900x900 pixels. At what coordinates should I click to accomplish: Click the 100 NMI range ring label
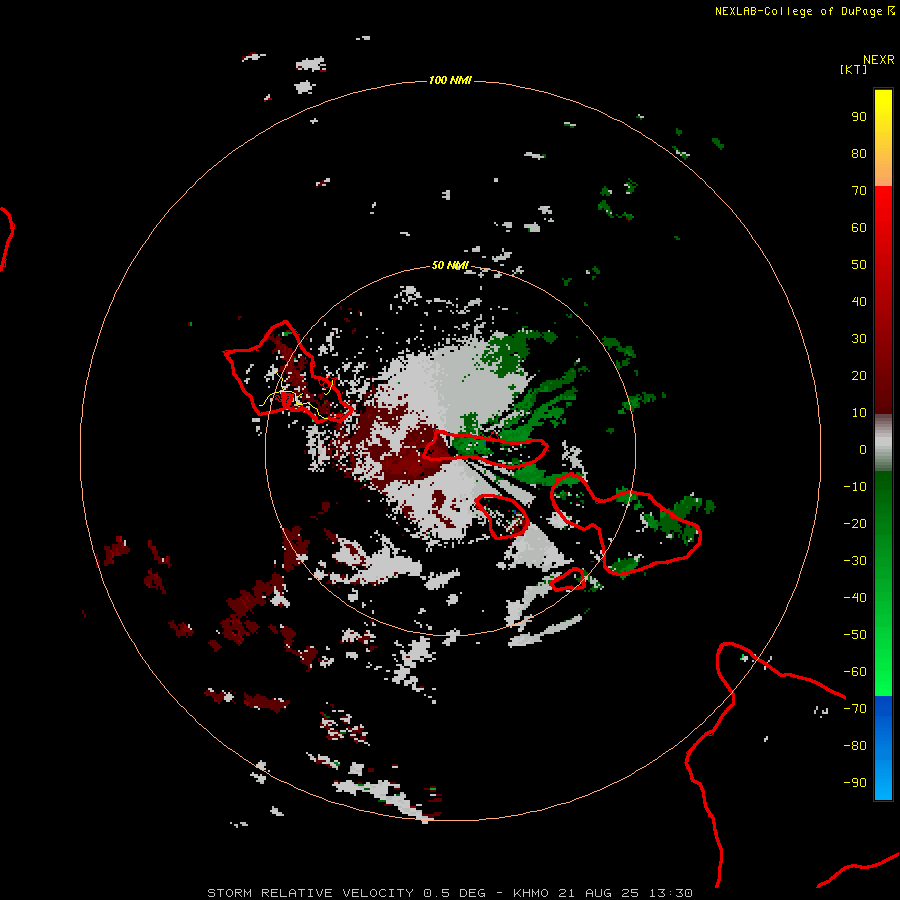450,80
